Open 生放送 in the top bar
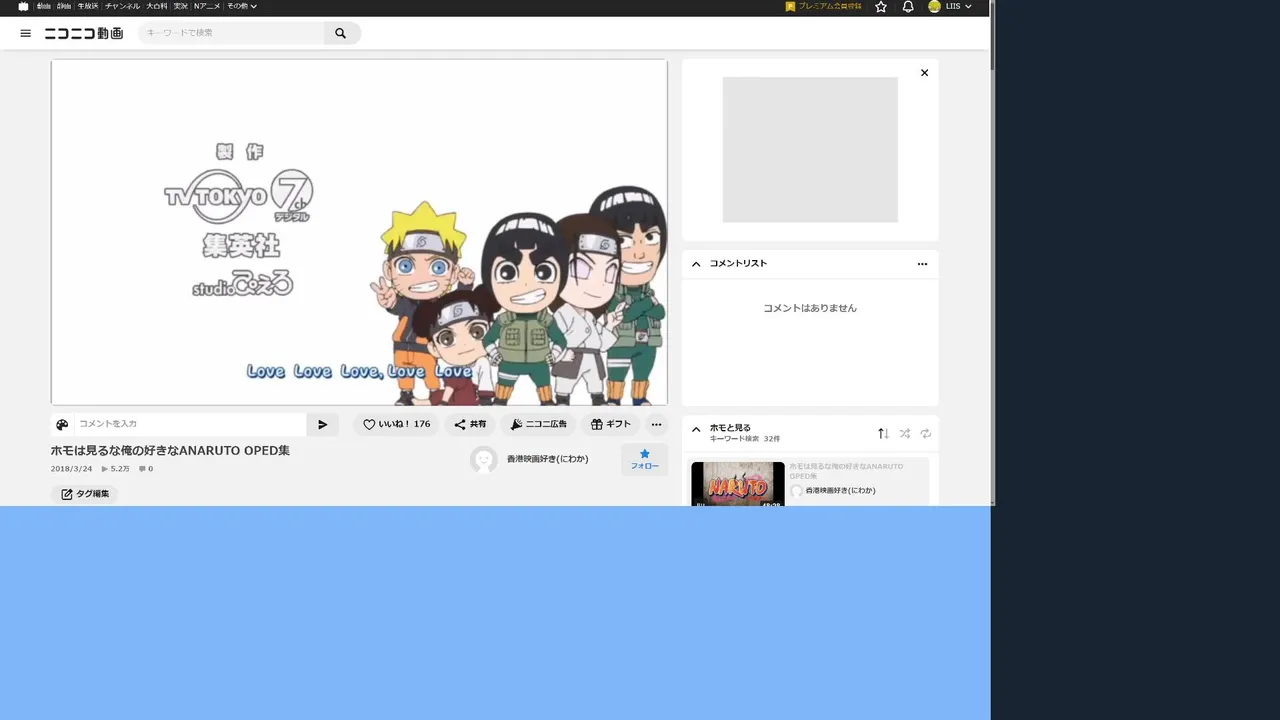Viewport: 1280px width, 720px height. pos(88,6)
